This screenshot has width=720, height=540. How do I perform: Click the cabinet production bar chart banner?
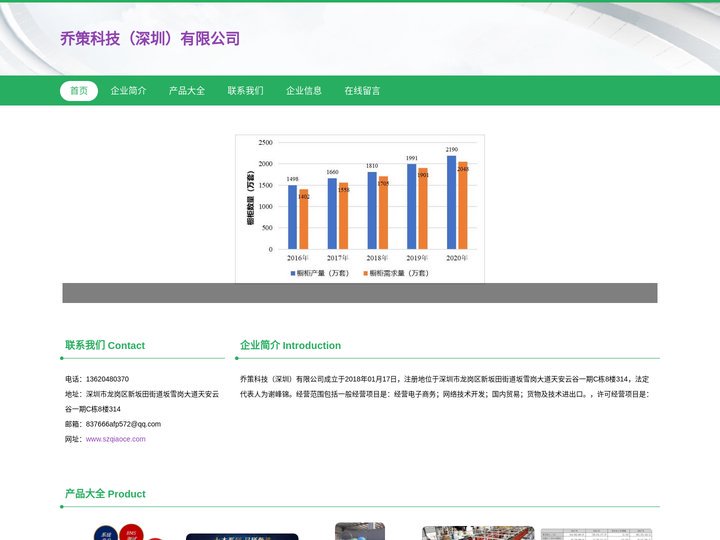(360, 209)
